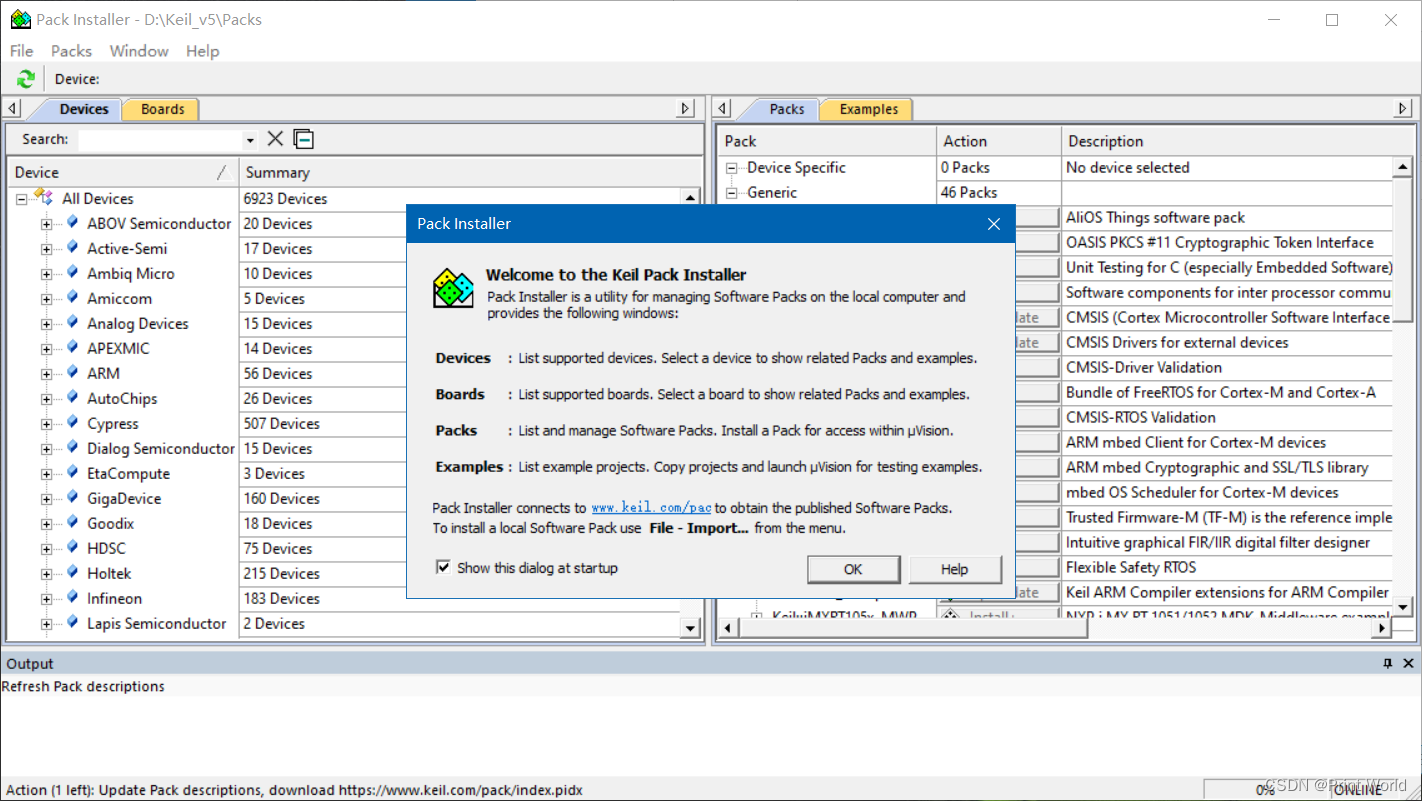Sort by the Summary column header

470,172
